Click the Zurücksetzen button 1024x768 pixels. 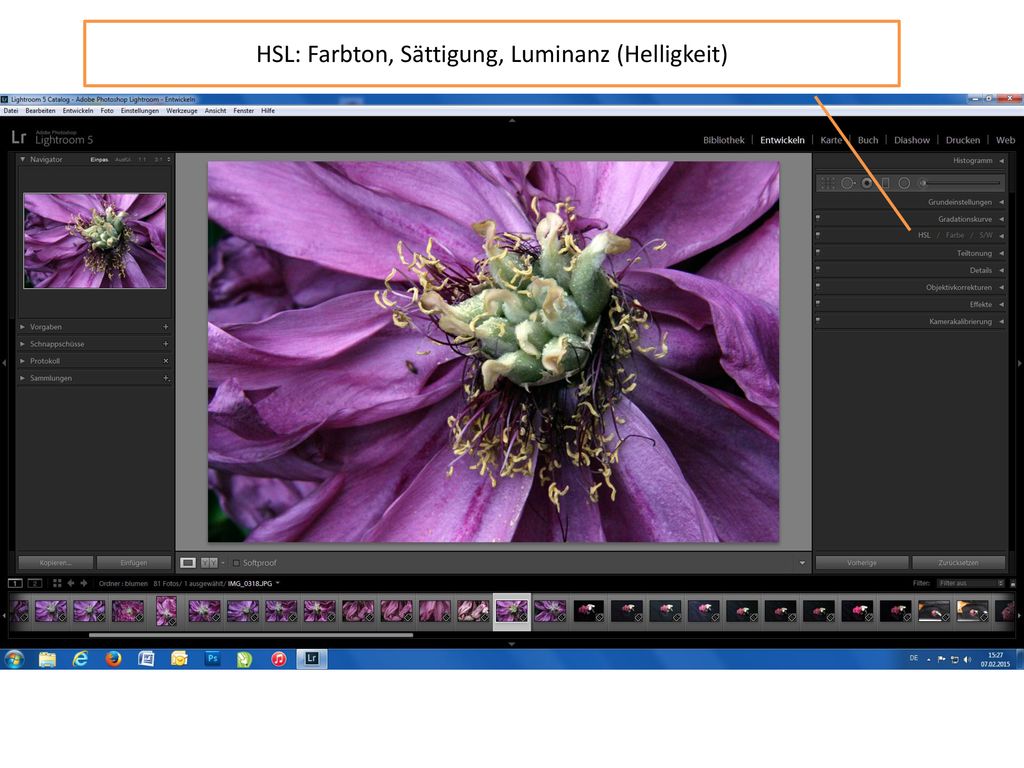(x=959, y=563)
